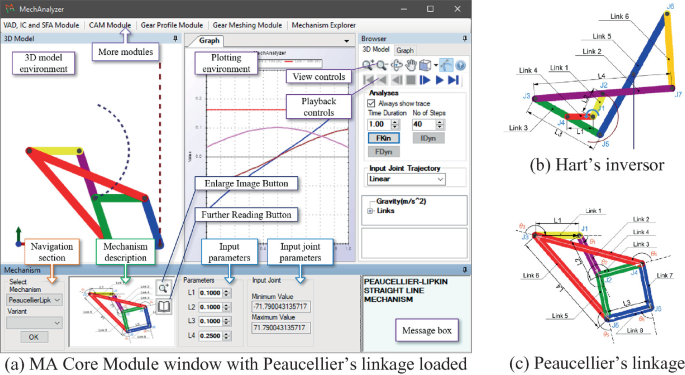Minimize the MechAnalyzer window
Image resolution: width=685 pixels, height=375 pixels.
404,9
